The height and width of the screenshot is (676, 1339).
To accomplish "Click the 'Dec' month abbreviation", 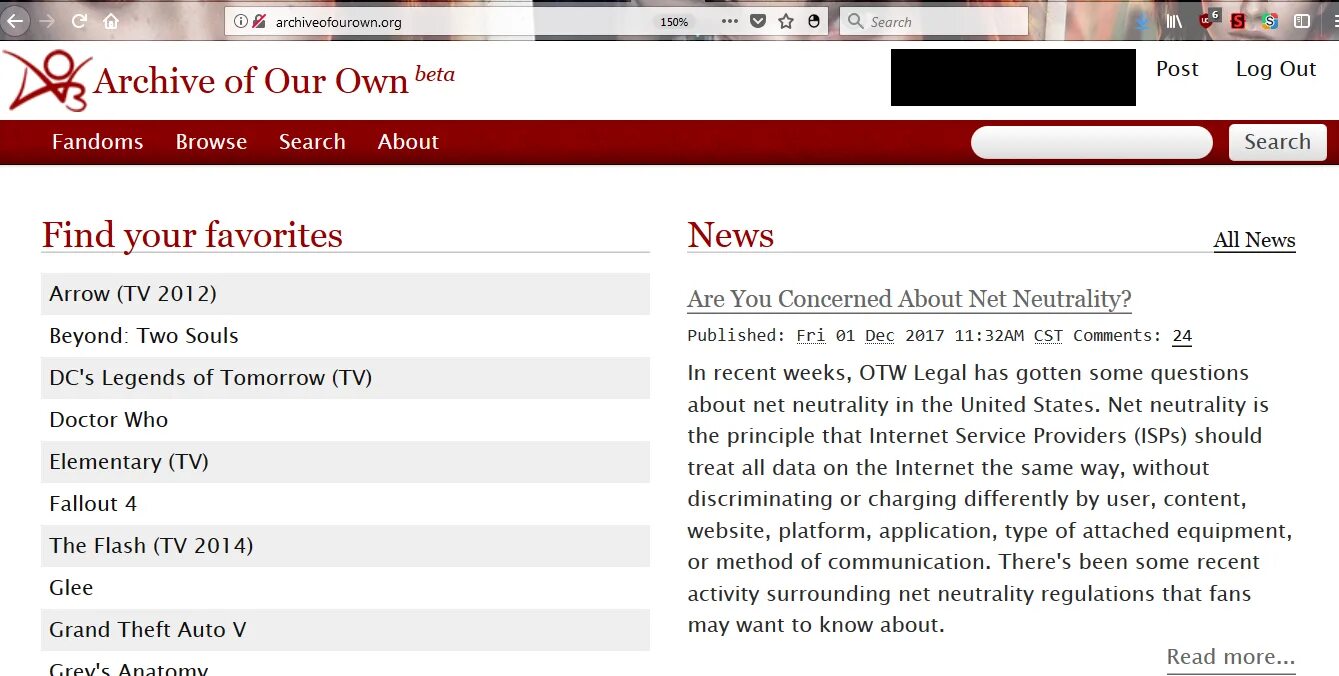I will (x=880, y=336).
